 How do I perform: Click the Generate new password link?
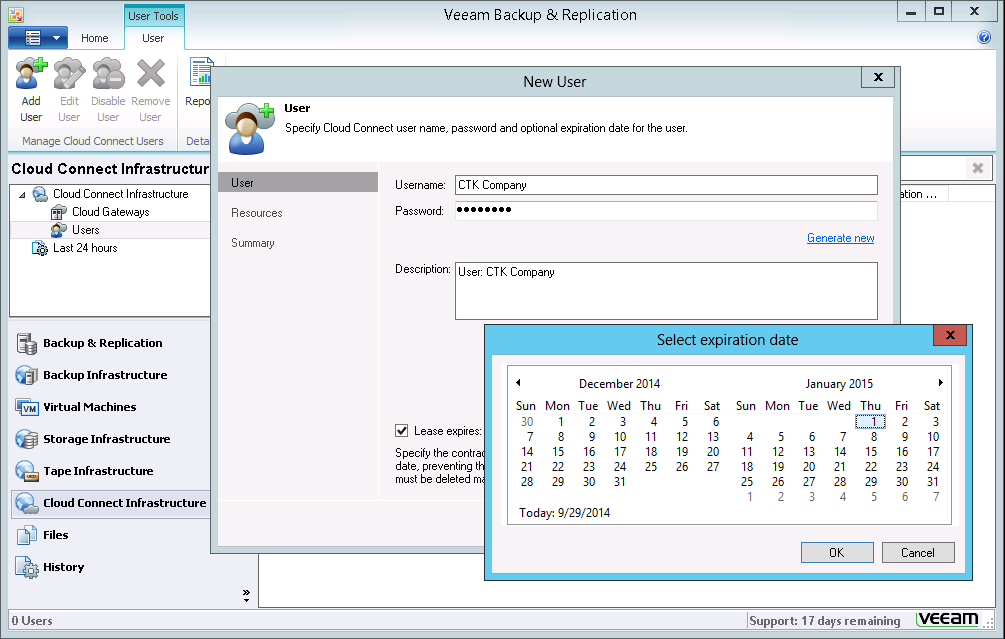[x=840, y=238]
